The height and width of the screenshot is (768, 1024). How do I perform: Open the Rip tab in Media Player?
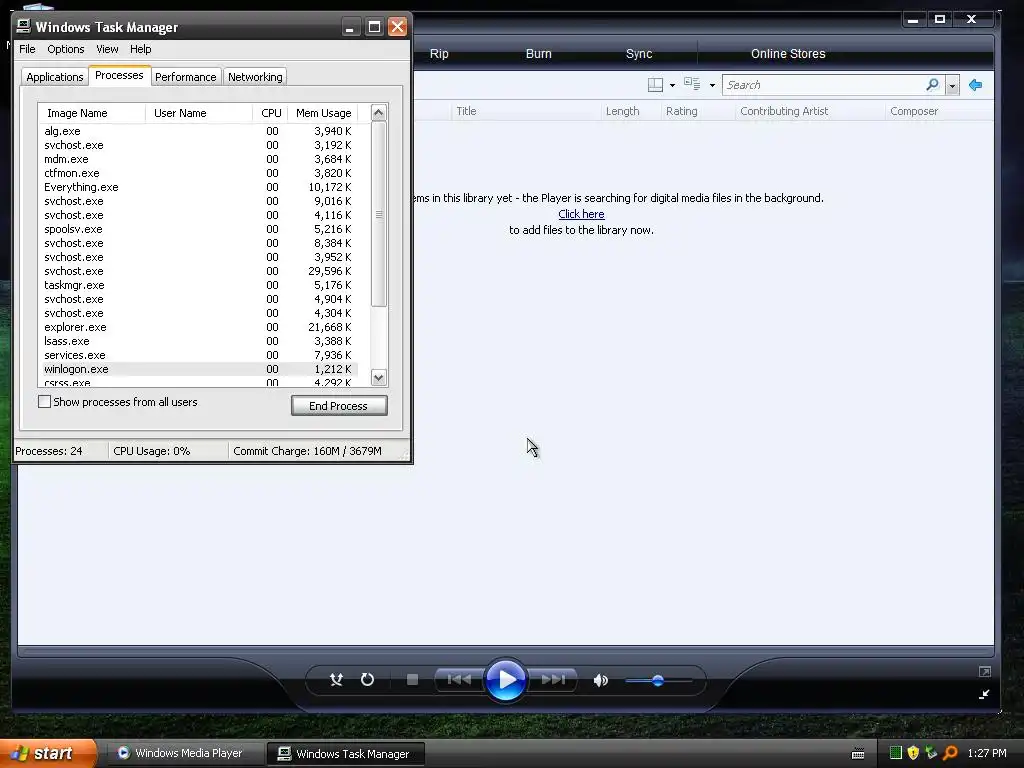point(439,54)
